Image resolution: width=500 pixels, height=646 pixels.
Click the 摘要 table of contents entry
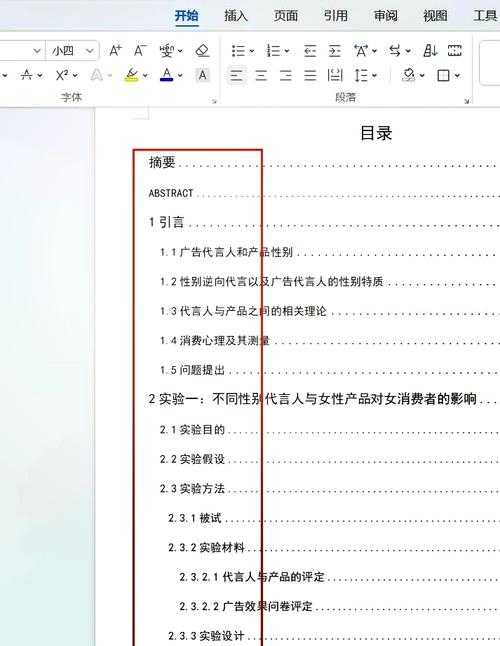click(x=162, y=162)
